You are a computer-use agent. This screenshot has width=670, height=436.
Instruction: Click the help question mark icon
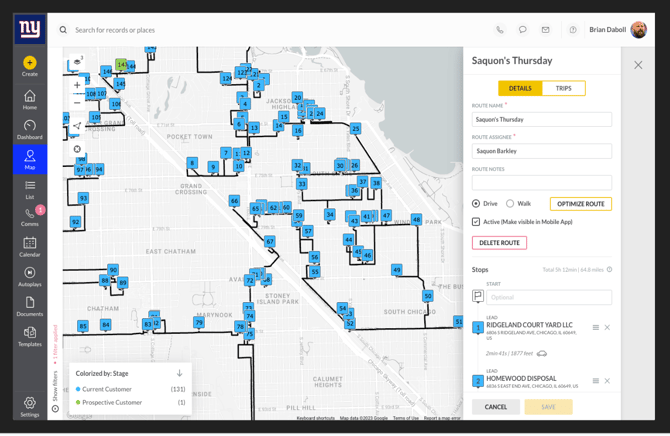click(x=573, y=29)
